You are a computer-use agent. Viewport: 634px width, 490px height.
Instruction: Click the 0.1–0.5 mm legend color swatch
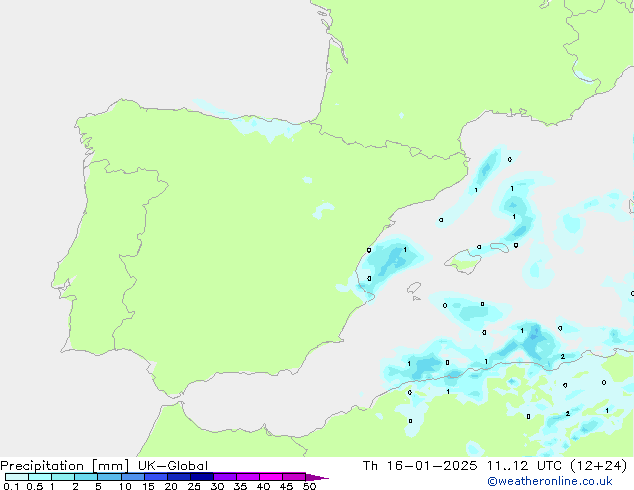tap(17, 477)
